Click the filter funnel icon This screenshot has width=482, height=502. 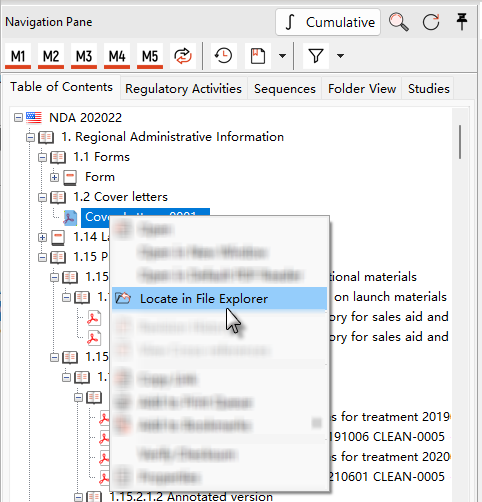pyautogui.click(x=316, y=56)
